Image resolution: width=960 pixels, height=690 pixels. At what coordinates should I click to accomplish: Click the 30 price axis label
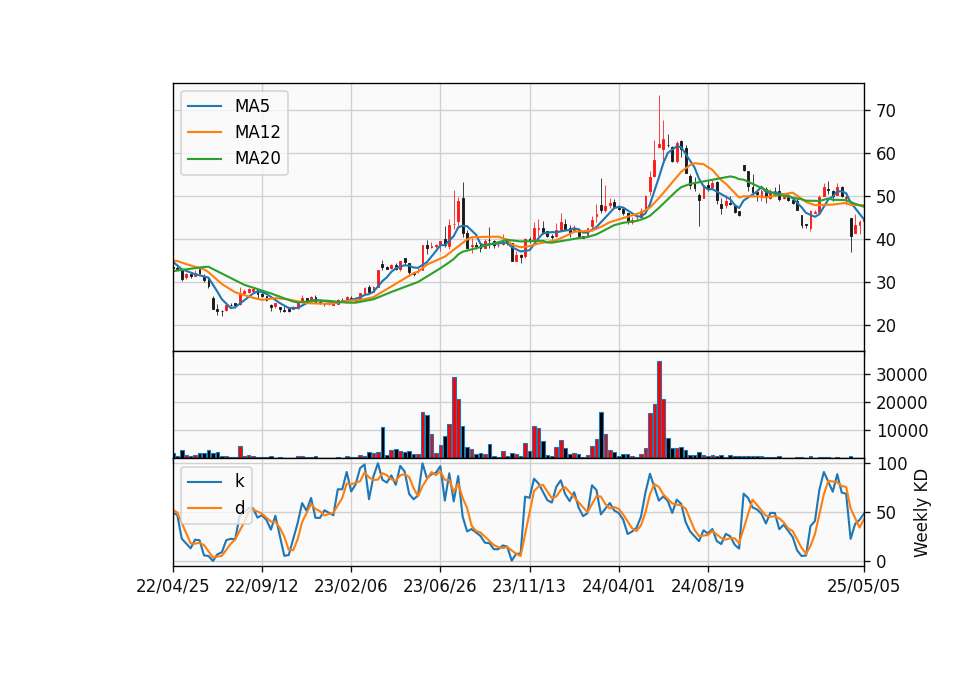(886, 283)
